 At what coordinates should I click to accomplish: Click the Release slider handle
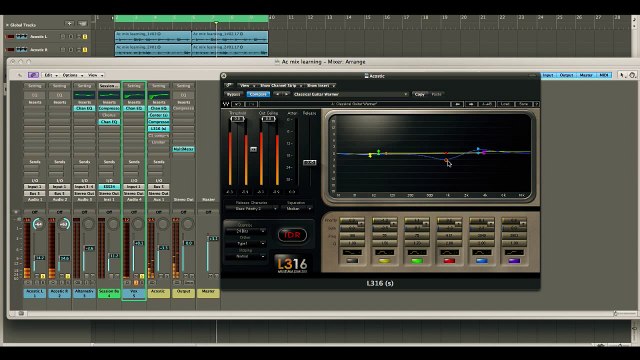[x=309, y=162]
